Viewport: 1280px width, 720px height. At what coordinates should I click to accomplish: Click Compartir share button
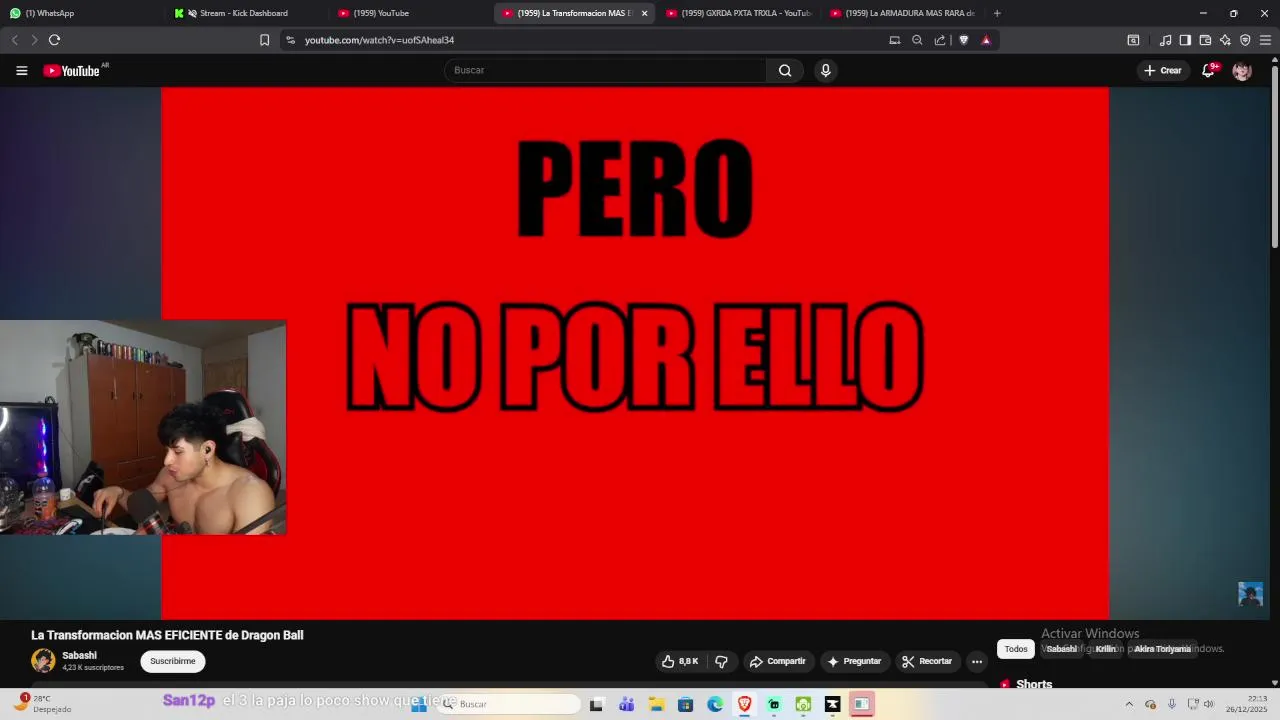tap(777, 661)
